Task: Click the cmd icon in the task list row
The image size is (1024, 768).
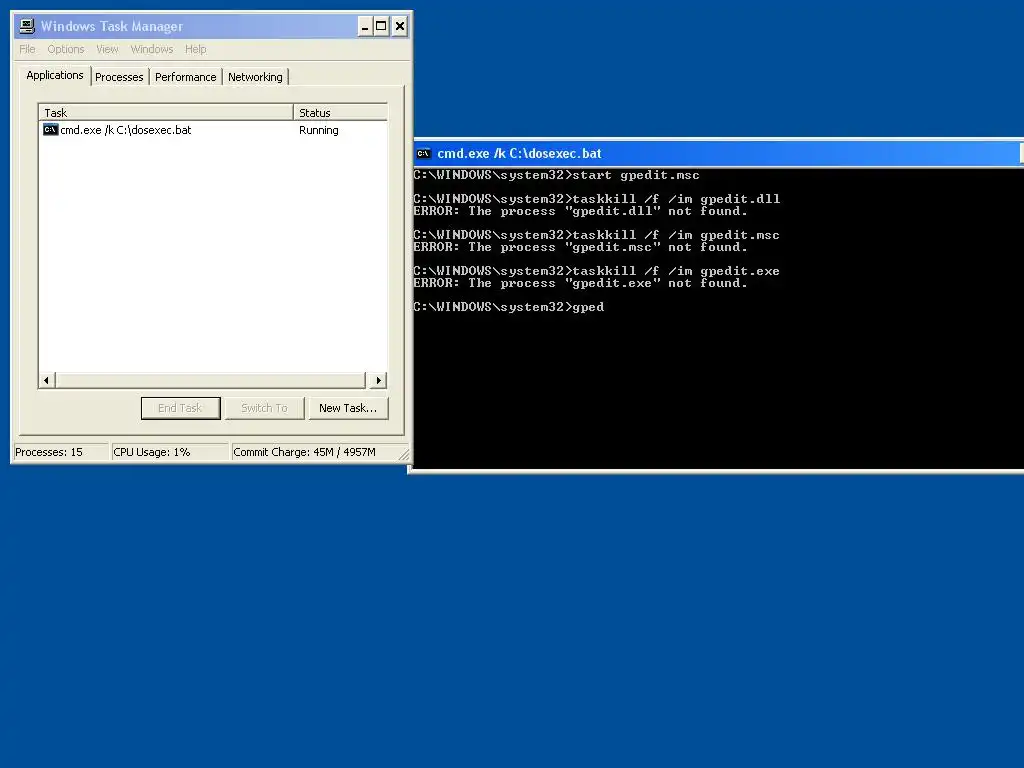Action: (x=50, y=130)
